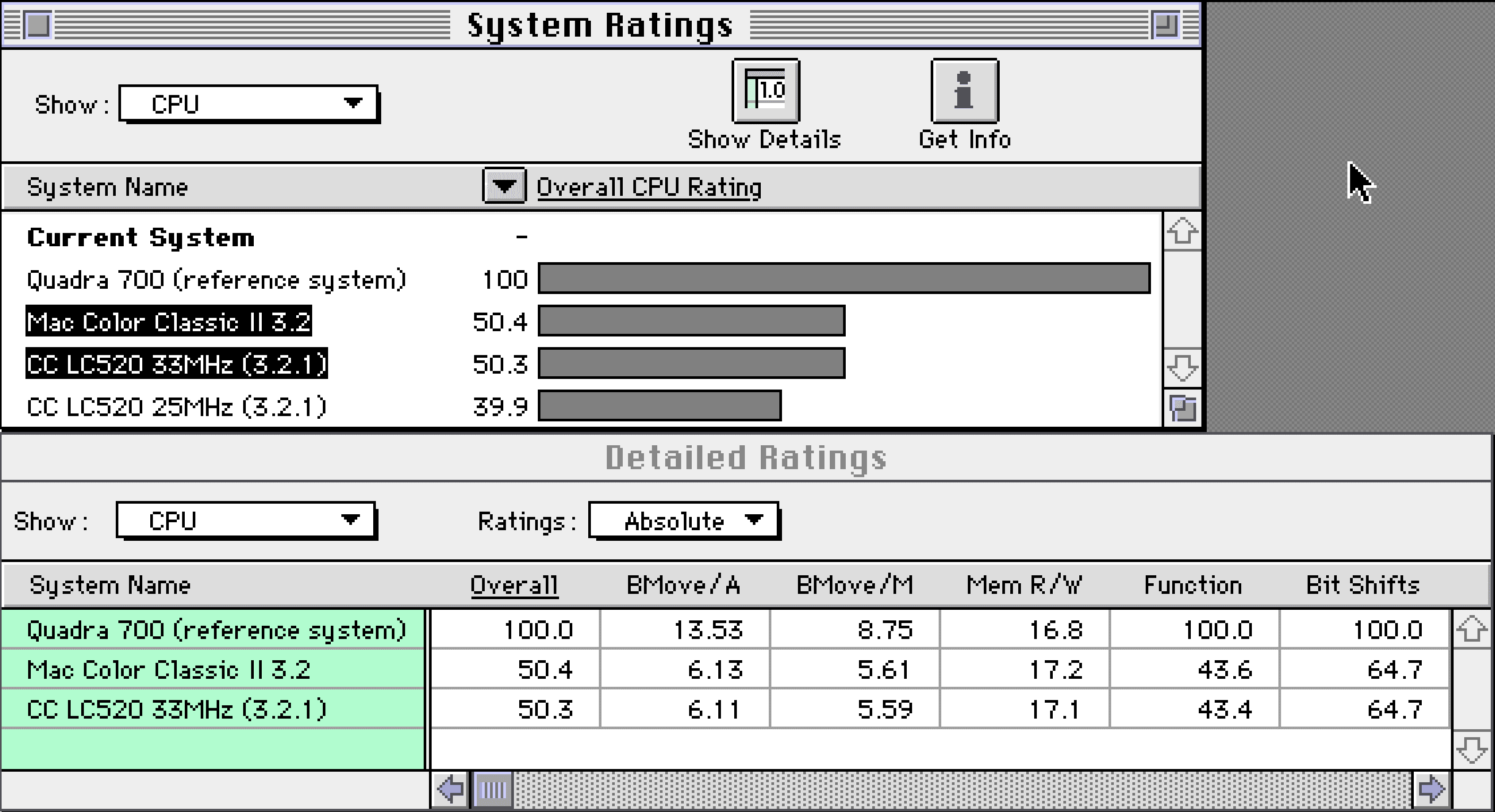This screenshot has height=812, width=1495.
Task: Click Detailed Ratings scroll up arrow
Action: (1471, 629)
